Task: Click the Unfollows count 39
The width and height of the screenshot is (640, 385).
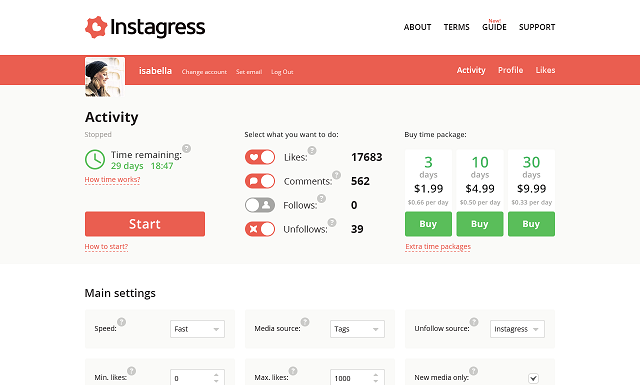Action: (x=357, y=229)
